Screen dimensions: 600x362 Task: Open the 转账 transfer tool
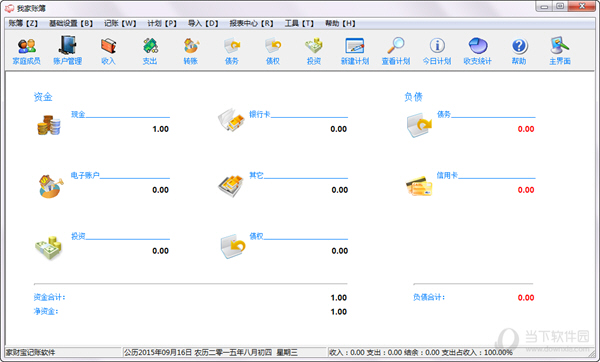pos(191,51)
